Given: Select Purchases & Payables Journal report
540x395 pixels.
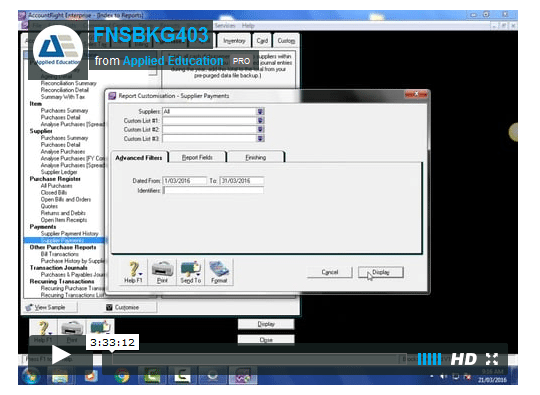Looking at the screenshot, I should pyautogui.click(x=73, y=274).
